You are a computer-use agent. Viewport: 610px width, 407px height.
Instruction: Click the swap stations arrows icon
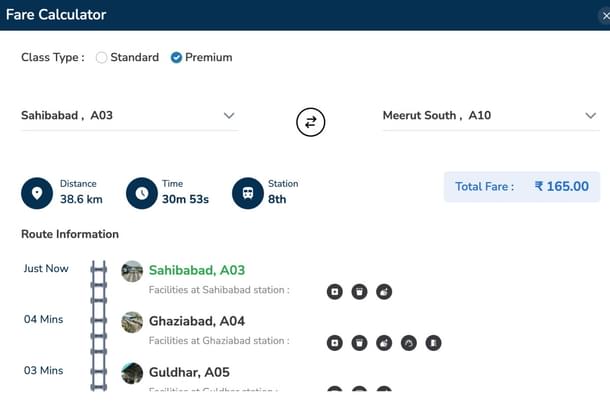(x=311, y=122)
